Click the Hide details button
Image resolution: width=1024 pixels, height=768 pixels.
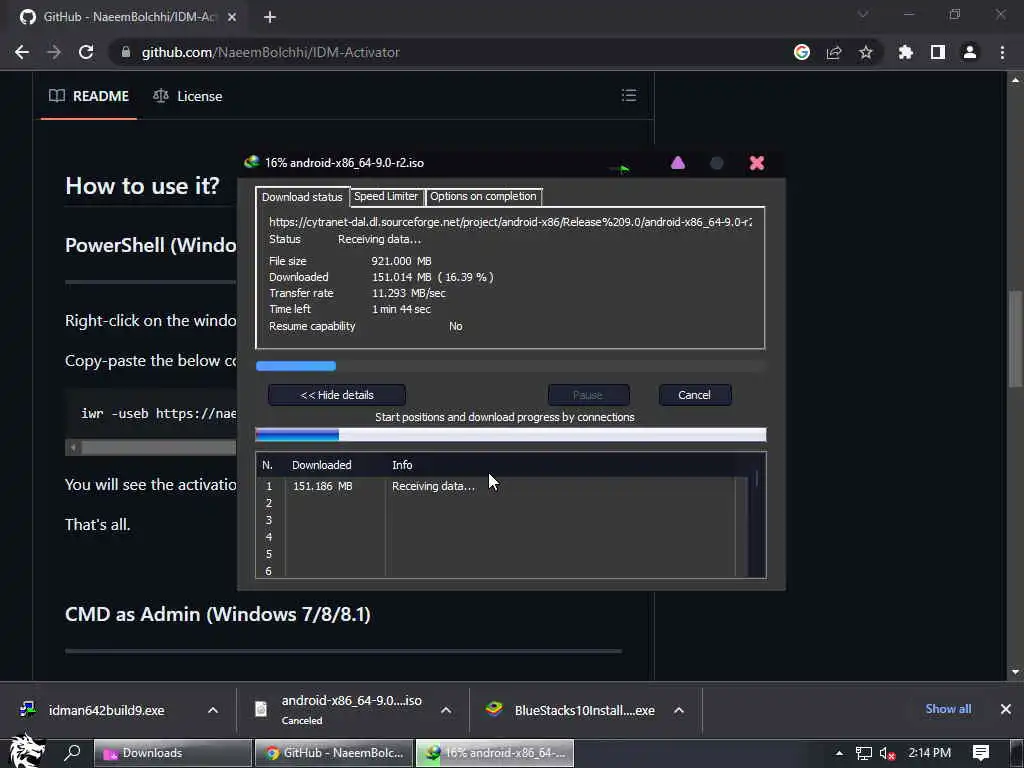(337, 395)
